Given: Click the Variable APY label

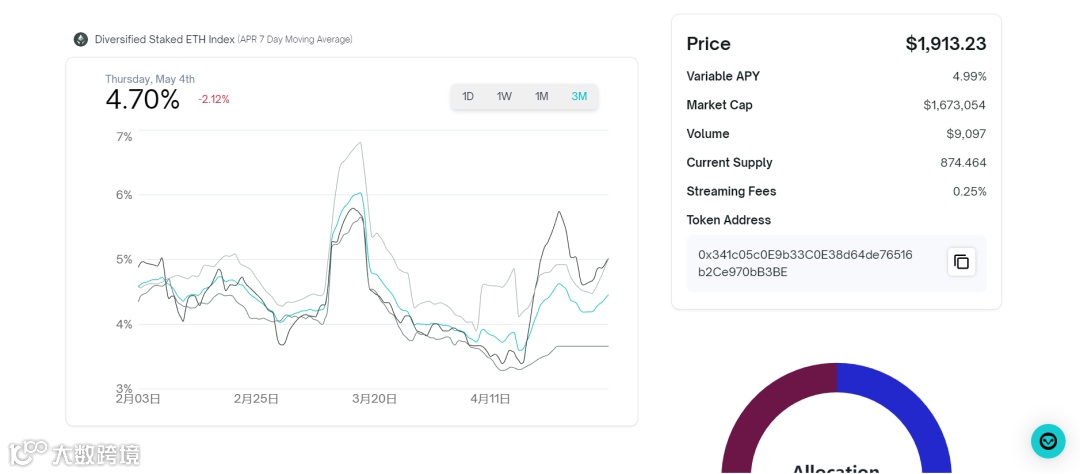Looking at the screenshot, I should point(723,77).
